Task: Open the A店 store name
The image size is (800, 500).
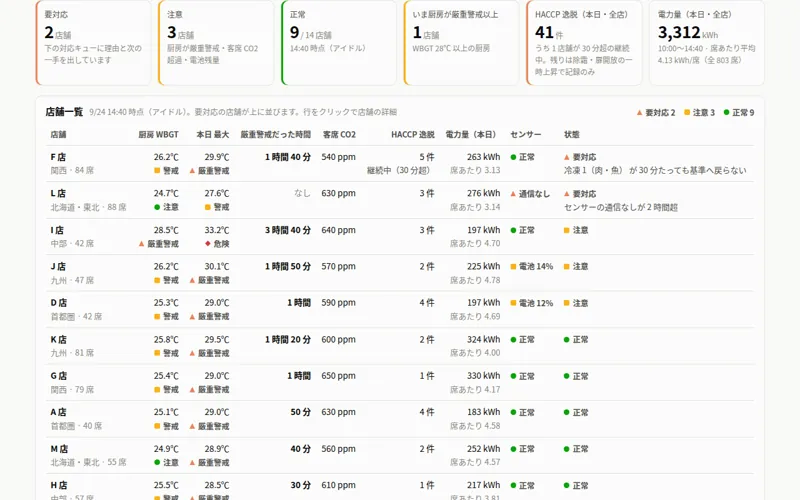Action: [x=59, y=412]
